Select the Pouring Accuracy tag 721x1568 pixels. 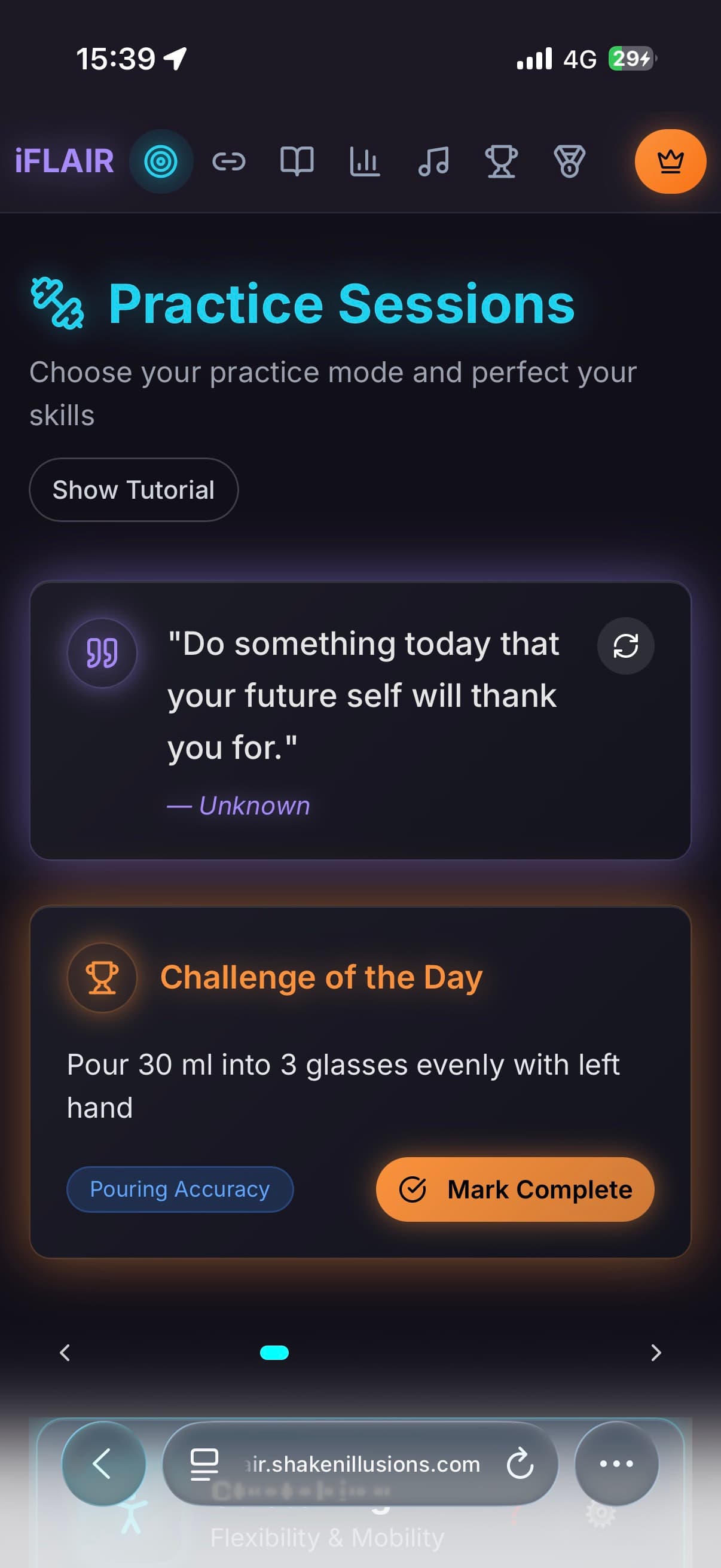click(x=179, y=1189)
